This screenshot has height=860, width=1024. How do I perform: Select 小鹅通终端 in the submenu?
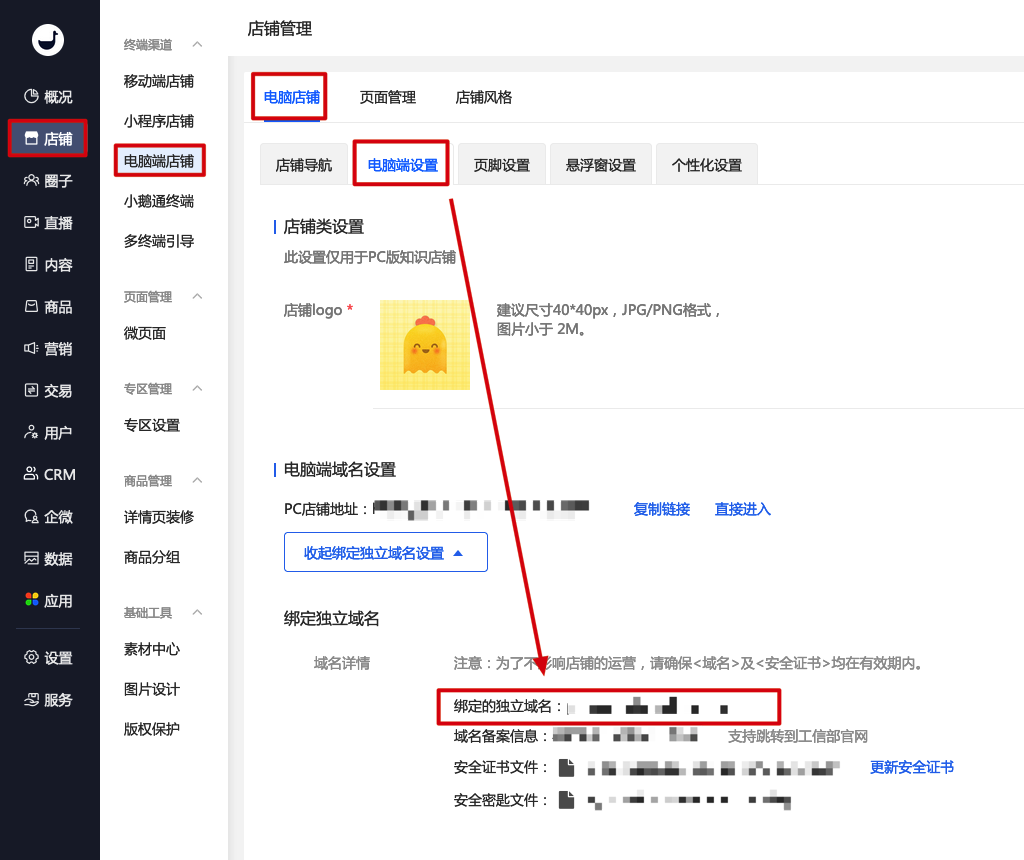[x=159, y=201]
